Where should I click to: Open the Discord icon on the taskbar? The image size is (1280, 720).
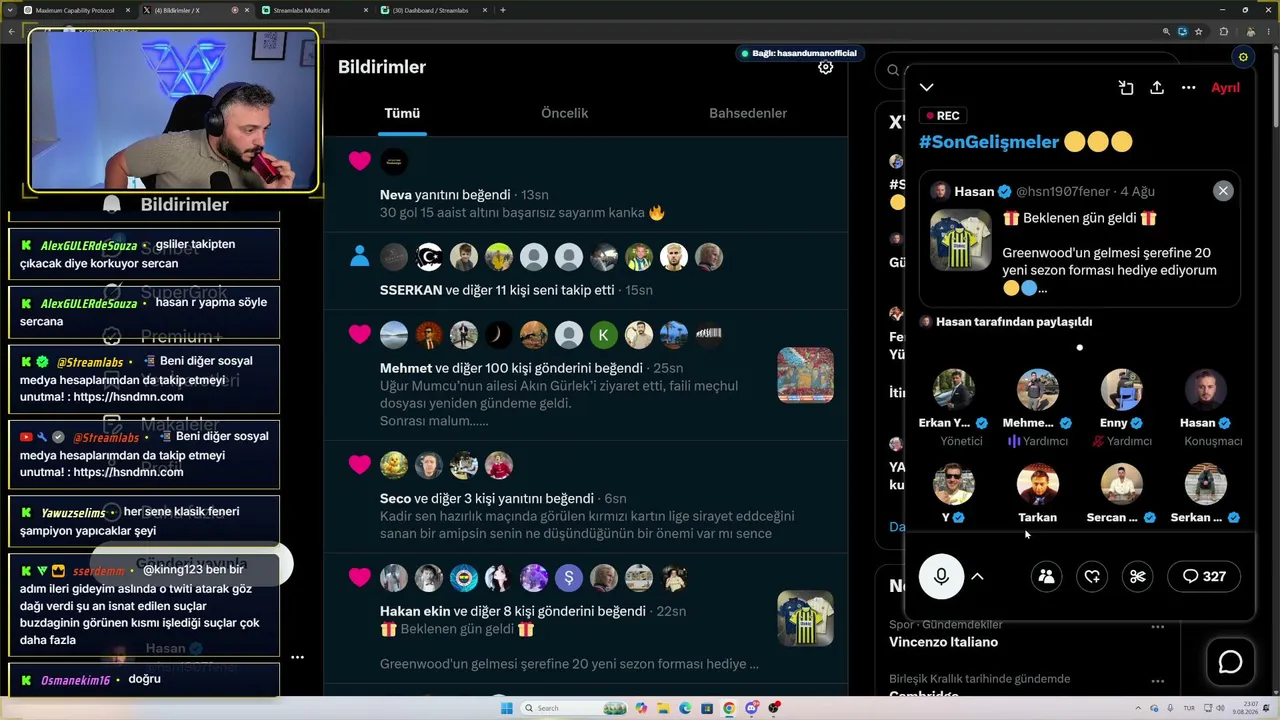pyautogui.click(x=751, y=708)
